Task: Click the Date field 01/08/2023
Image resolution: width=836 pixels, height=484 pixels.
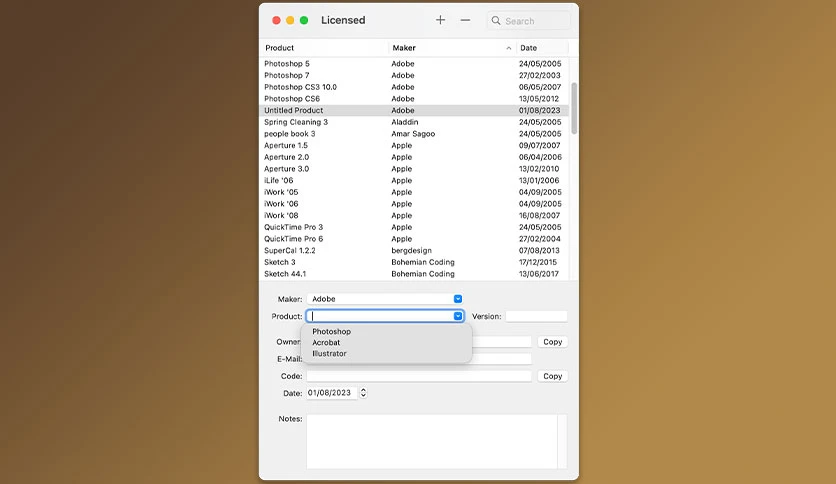Action: point(332,393)
